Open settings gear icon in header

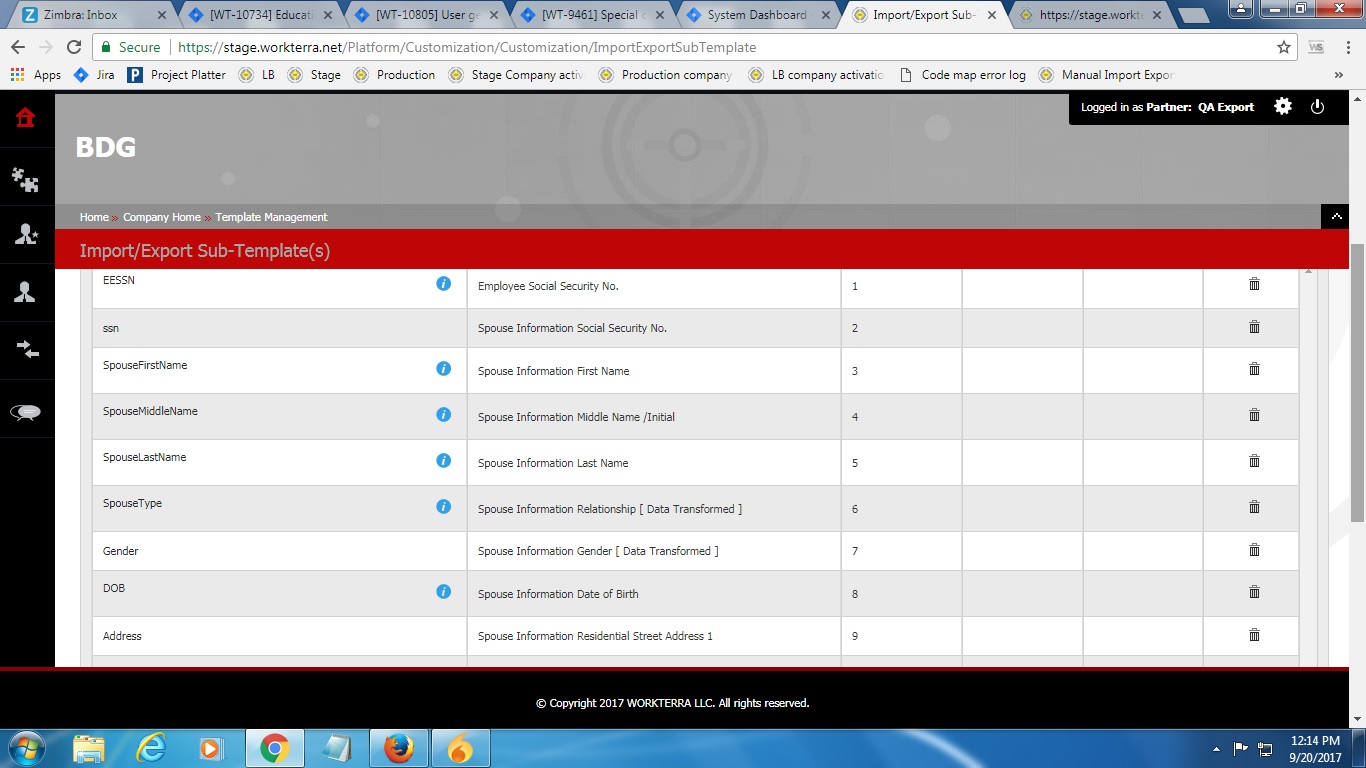pyautogui.click(x=1283, y=107)
